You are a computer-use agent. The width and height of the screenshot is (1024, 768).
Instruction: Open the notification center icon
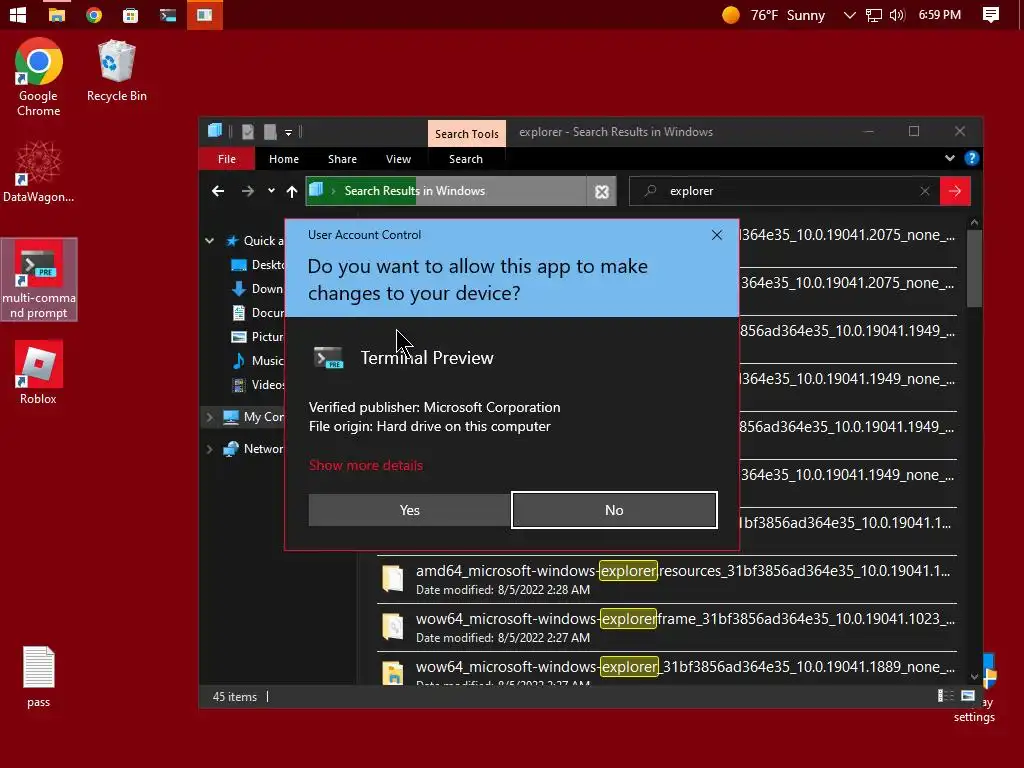click(991, 14)
